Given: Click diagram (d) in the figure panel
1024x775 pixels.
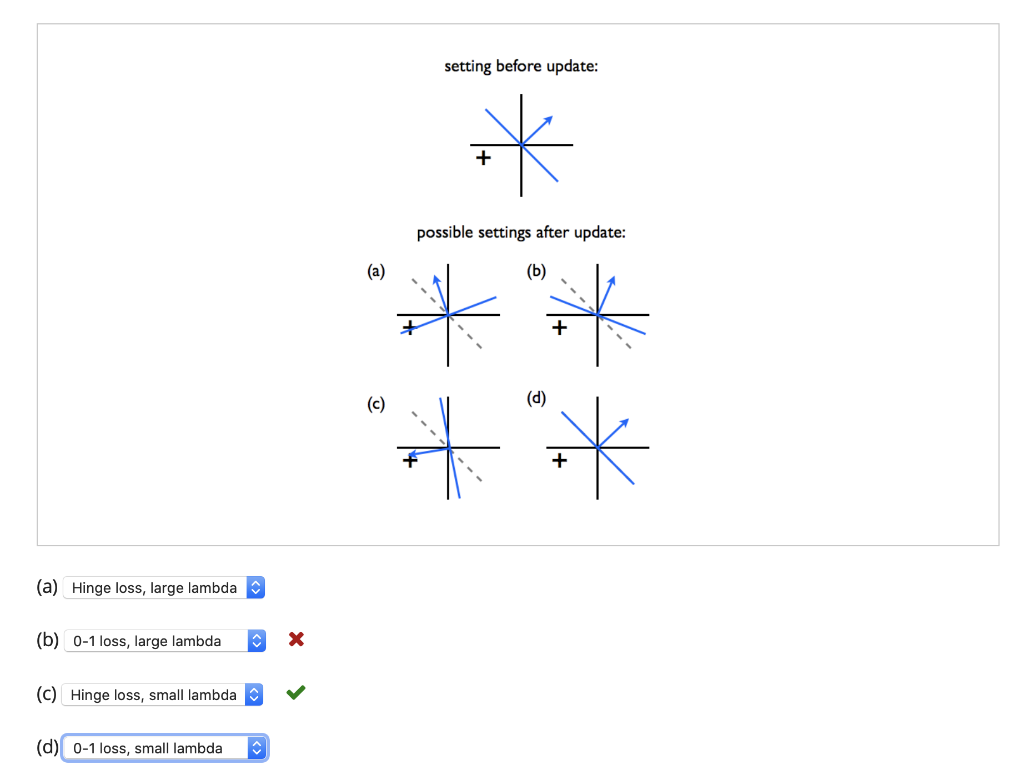Looking at the screenshot, I should pos(597,445).
